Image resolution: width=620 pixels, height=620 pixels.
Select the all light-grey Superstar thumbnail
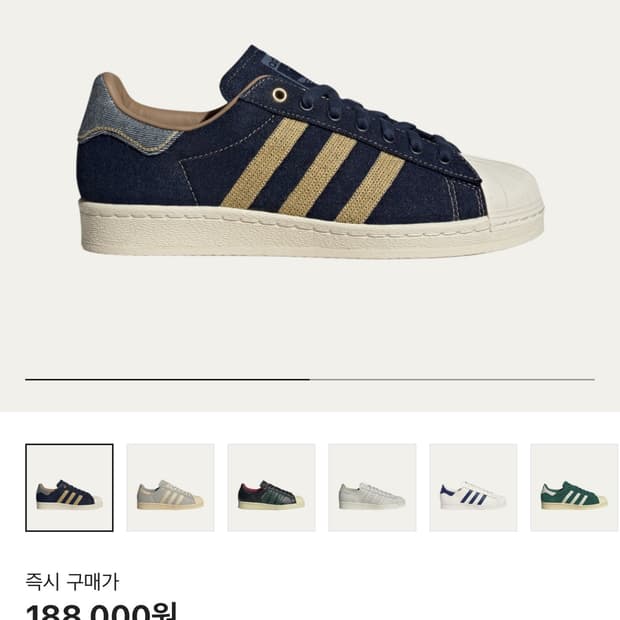pos(372,488)
